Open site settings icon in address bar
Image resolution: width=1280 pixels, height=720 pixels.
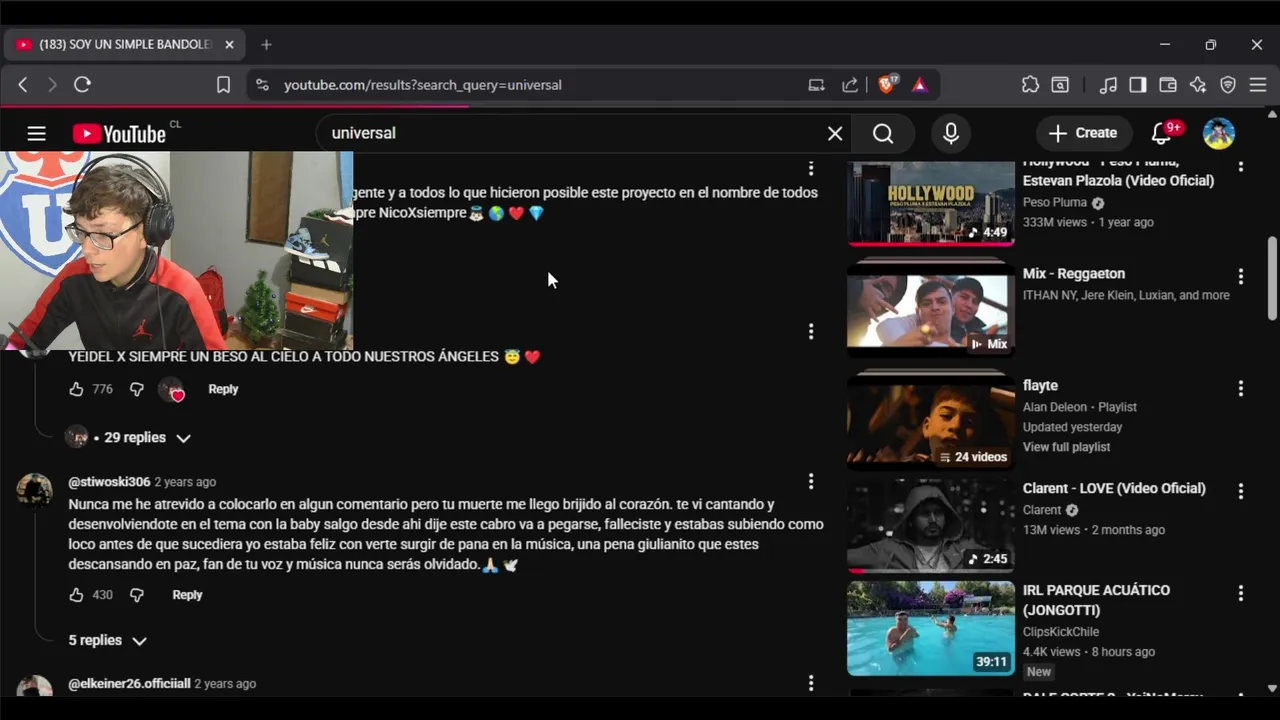[x=262, y=85]
